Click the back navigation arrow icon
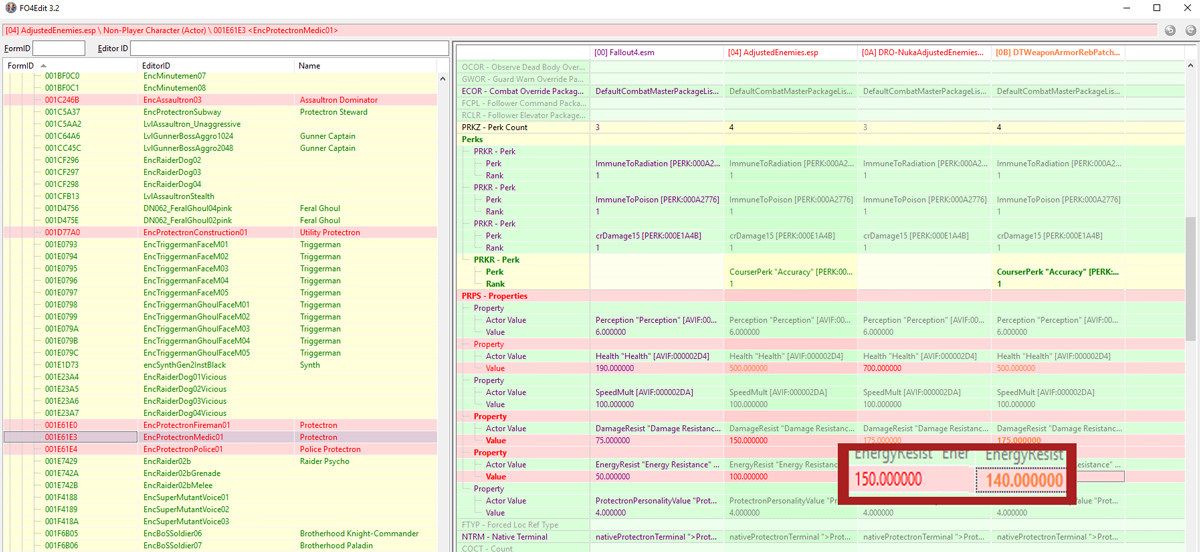1200x552 pixels. pos(1170,30)
